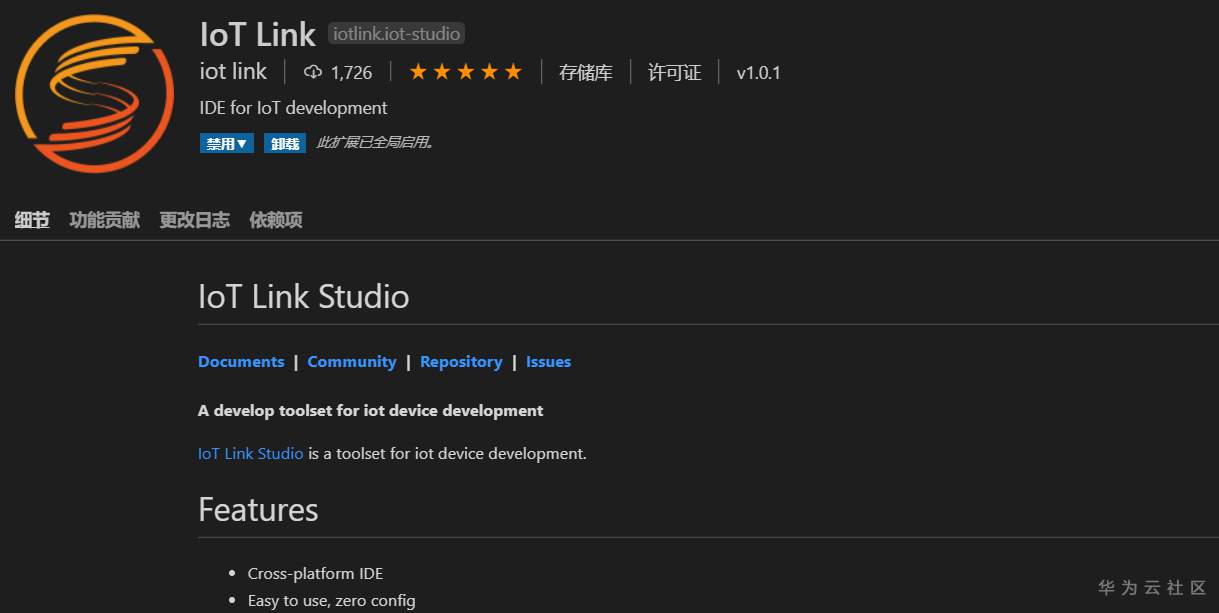Click the IoT Link extension logo
The width and height of the screenshot is (1219, 613).
coord(92,94)
